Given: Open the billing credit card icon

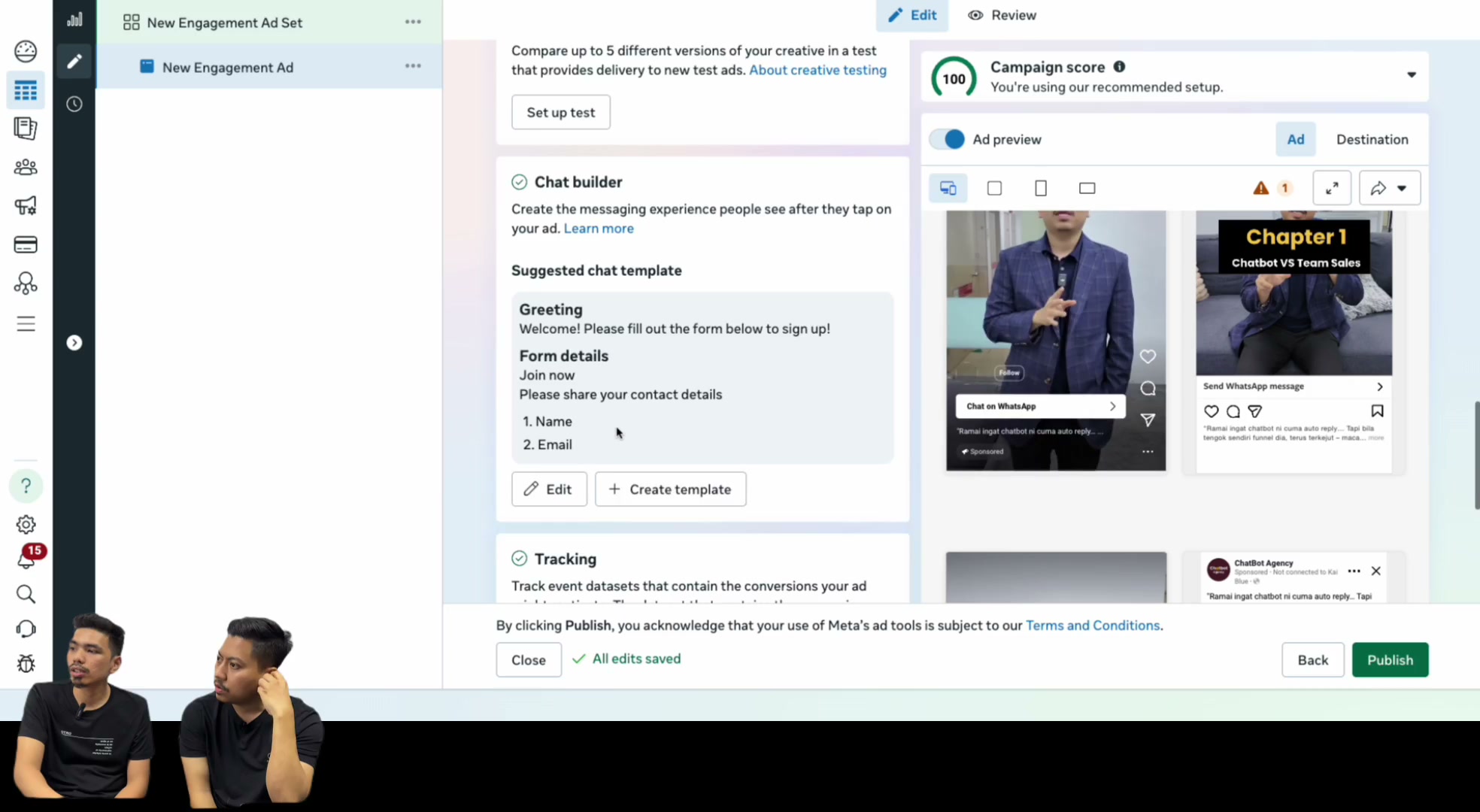Looking at the screenshot, I should coord(26,244).
